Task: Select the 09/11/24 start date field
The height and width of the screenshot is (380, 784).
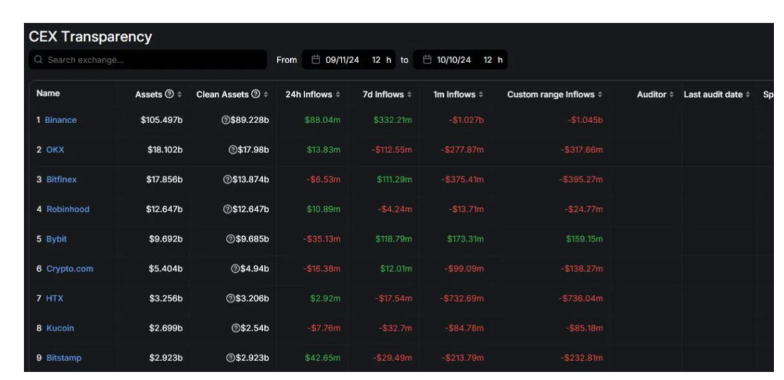Action: pyautogui.click(x=342, y=60)
